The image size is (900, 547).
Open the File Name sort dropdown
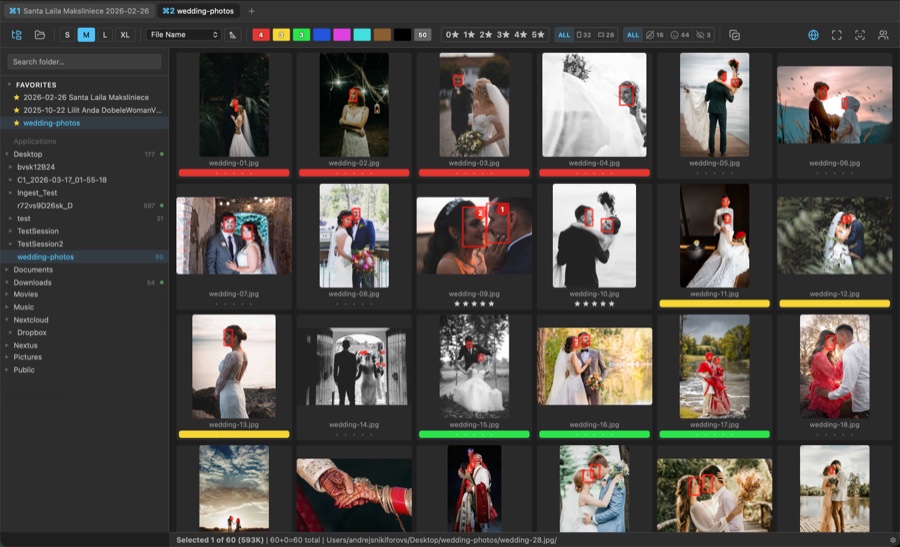tap(184, 35)
